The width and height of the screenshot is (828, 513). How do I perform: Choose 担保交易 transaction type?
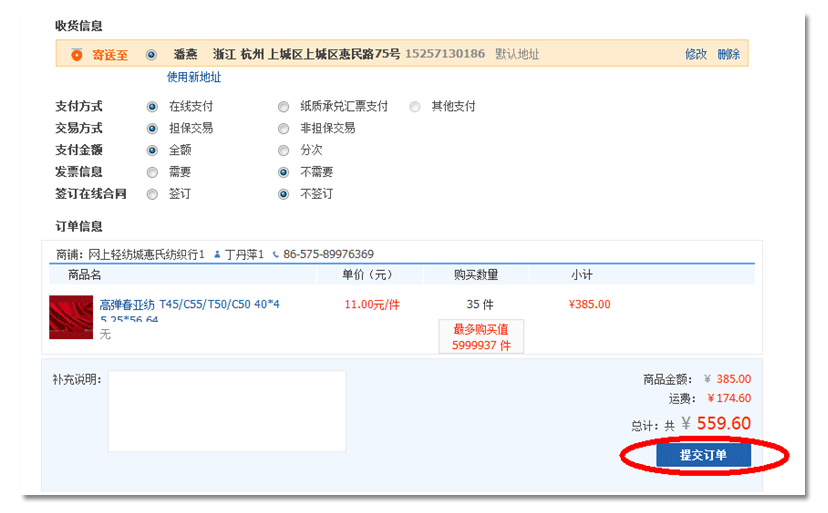pyautogui.click(x=152, y=128)
